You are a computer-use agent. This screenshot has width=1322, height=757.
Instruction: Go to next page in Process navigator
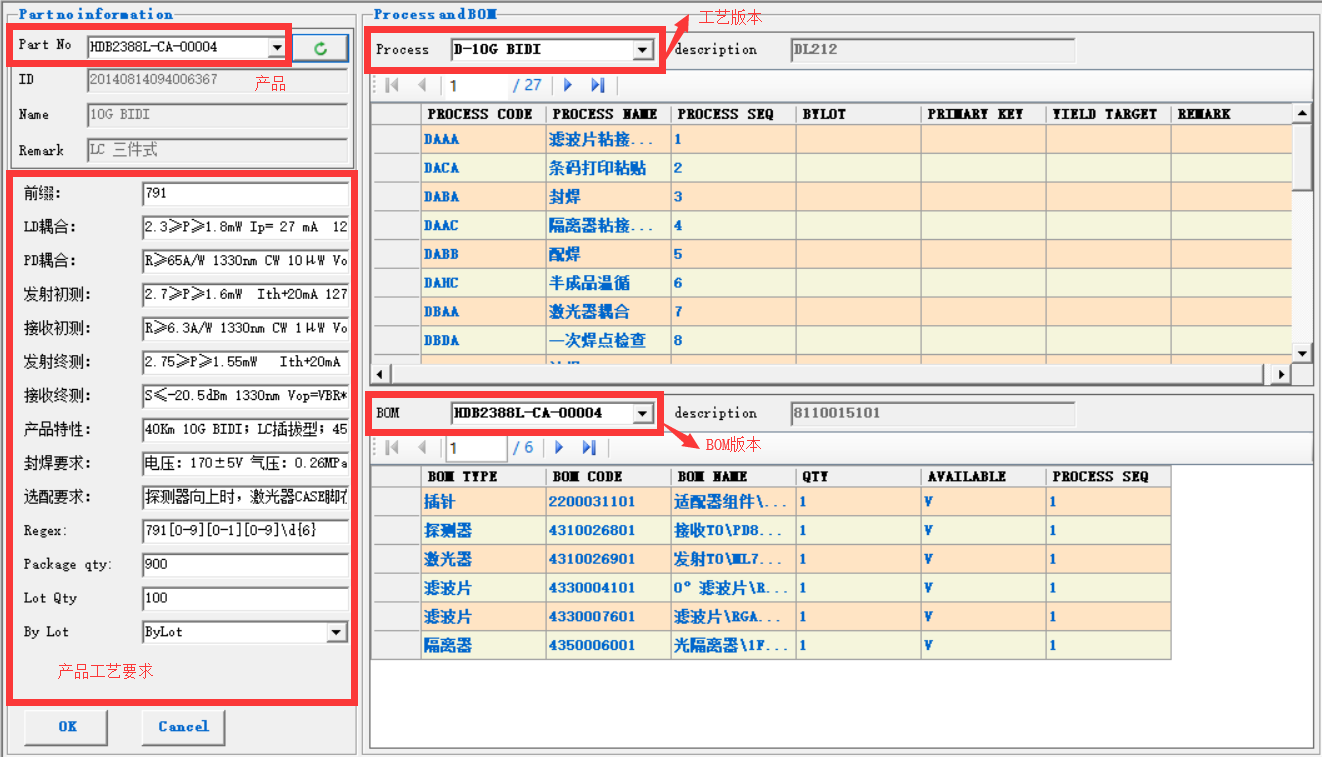tap(568, 86)
